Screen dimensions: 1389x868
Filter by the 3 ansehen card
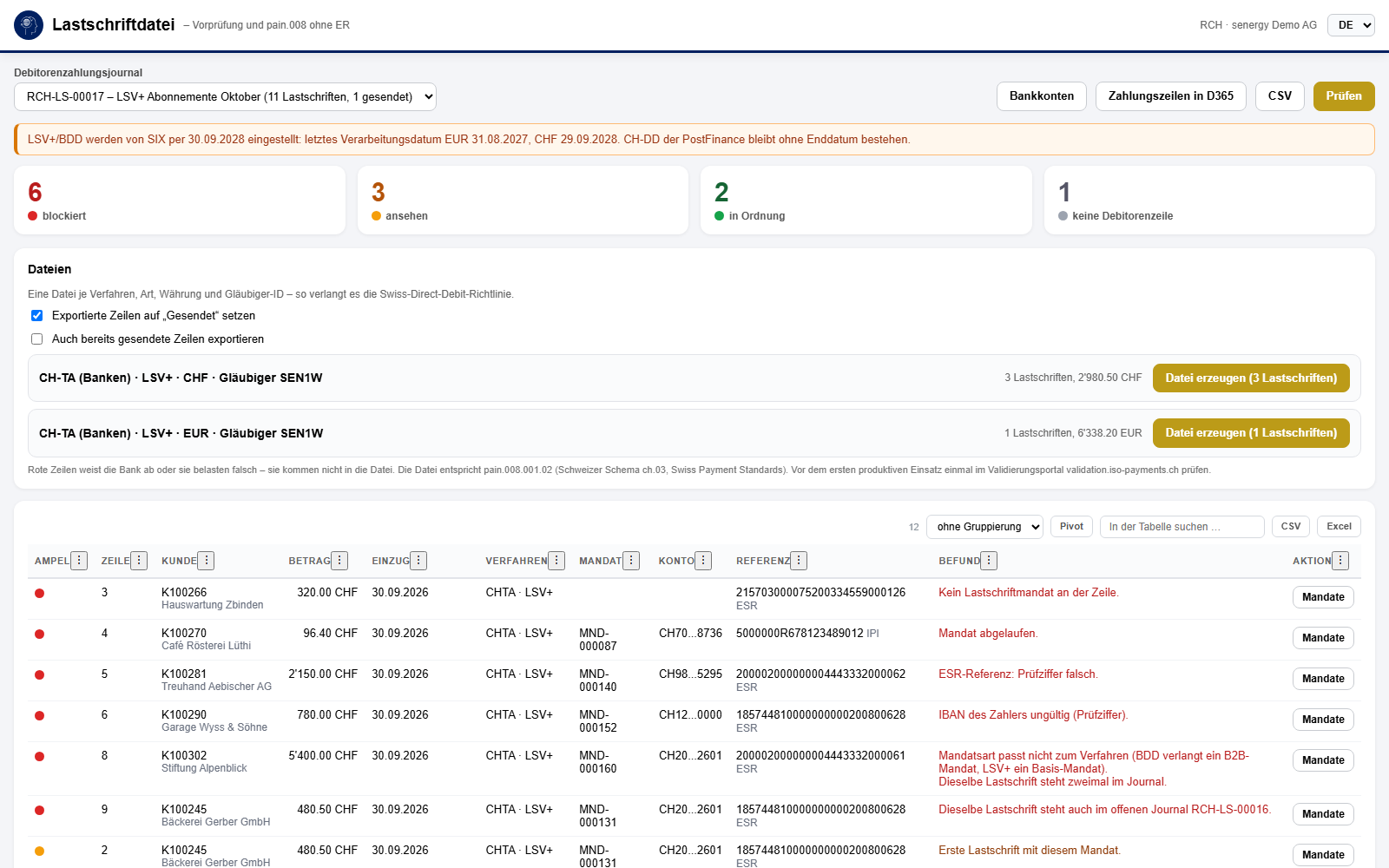tap(523, 201)
